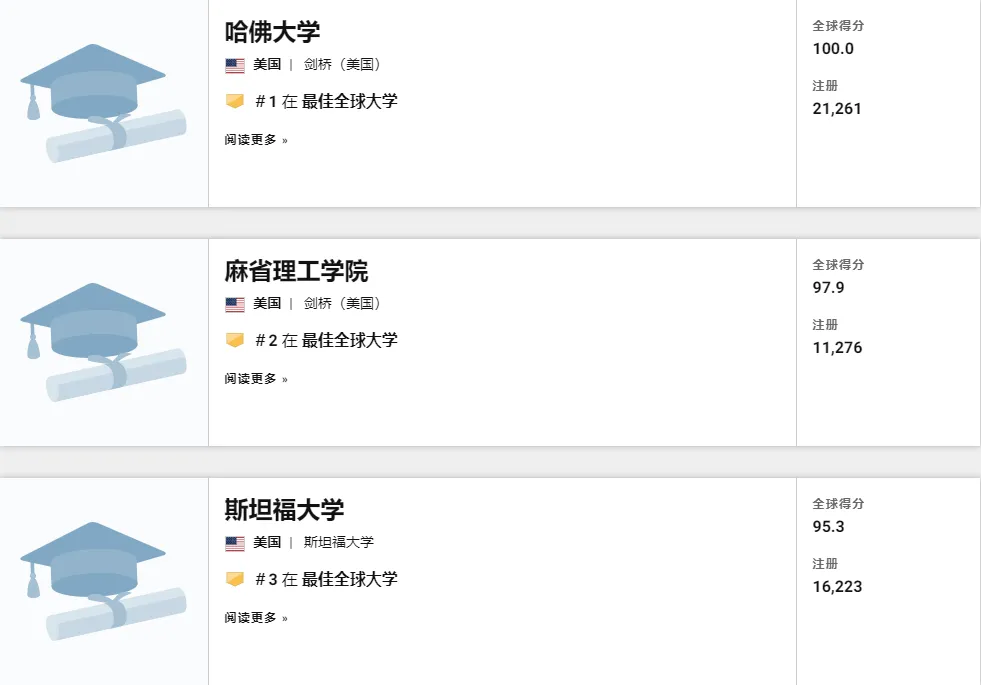Open the 哈佛大学 title link
The width and height of the screenshot is (981, 685).
[272, 32]
